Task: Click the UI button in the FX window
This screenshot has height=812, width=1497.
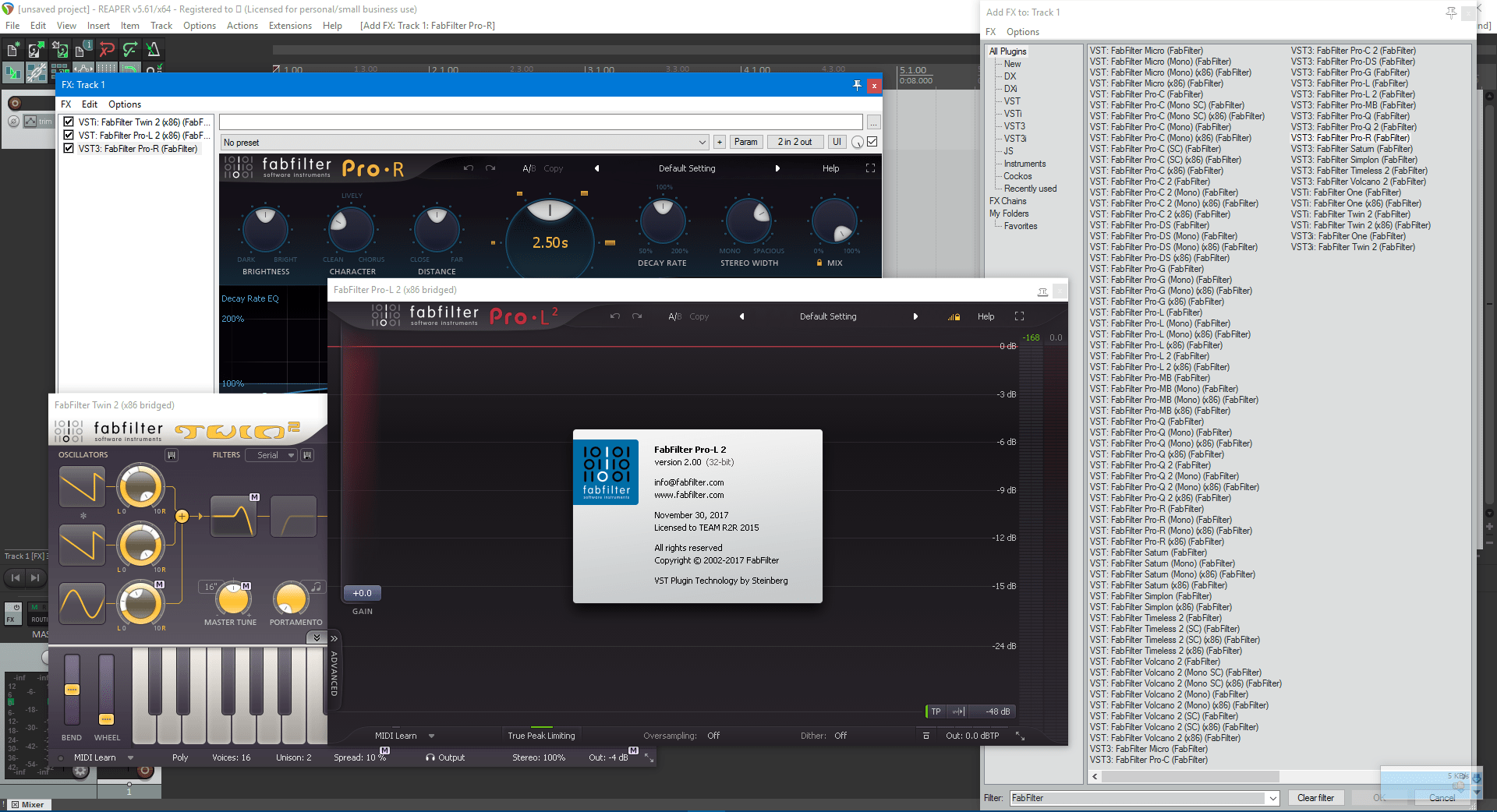Action: (x=837, y=142)
